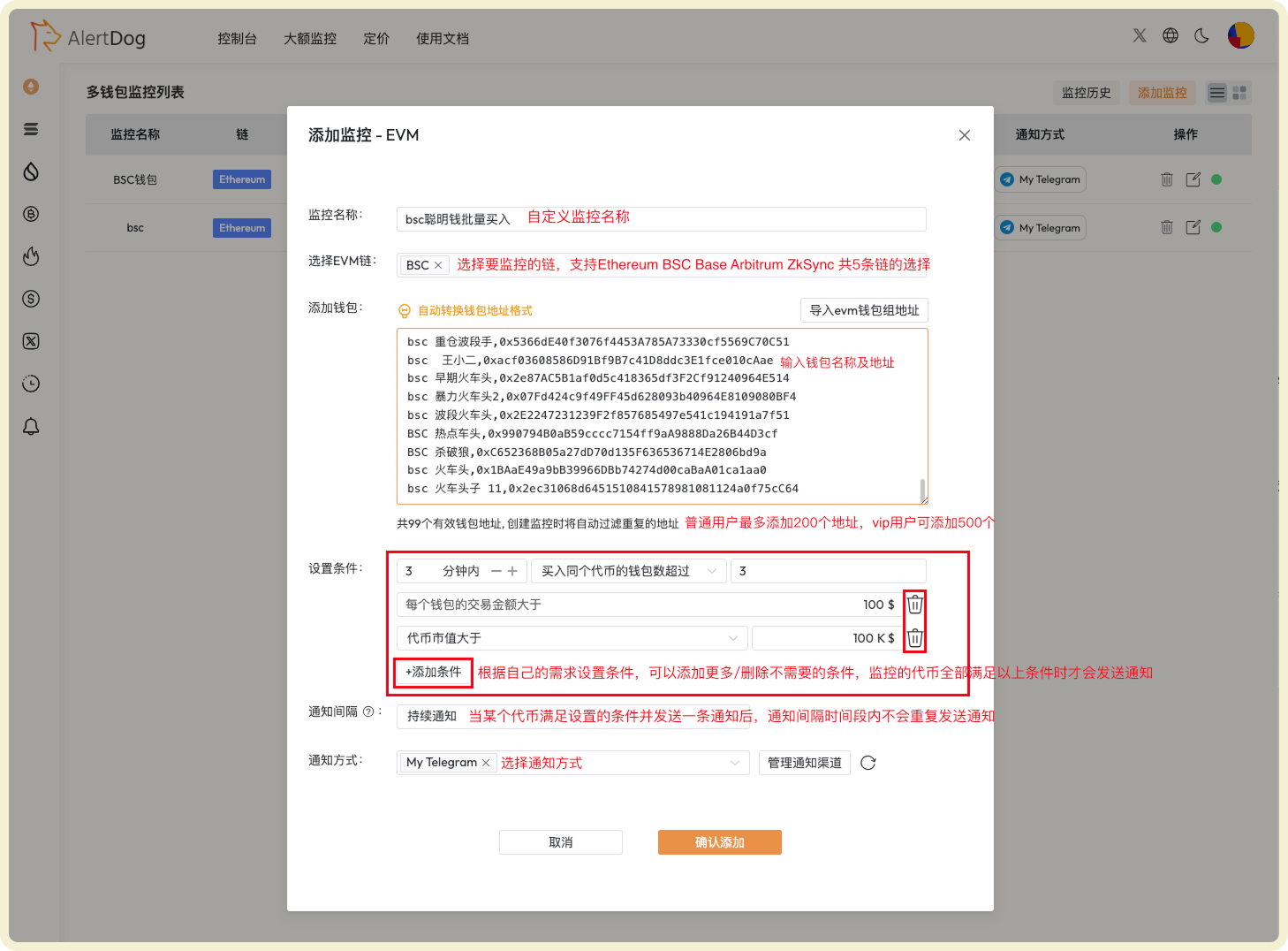Screen dimensions: 1288x951
Task: Toggle status dot of bsc row
Action: coord(1216,227)
